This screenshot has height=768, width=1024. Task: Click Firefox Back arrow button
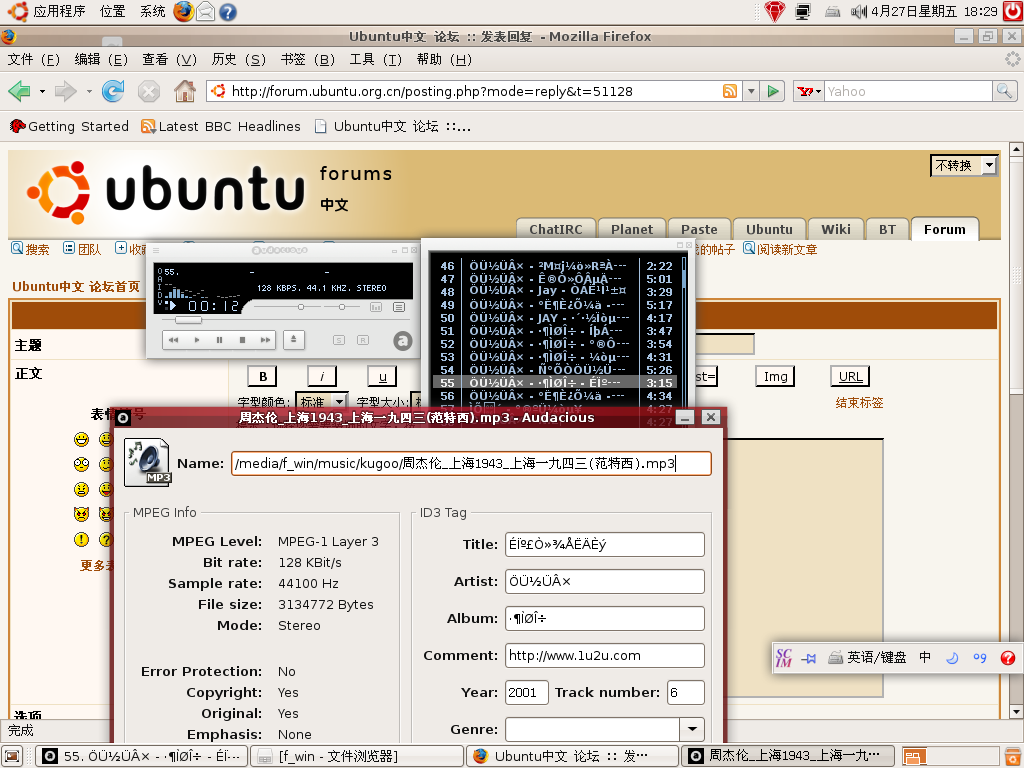click(x=20, y=91)
